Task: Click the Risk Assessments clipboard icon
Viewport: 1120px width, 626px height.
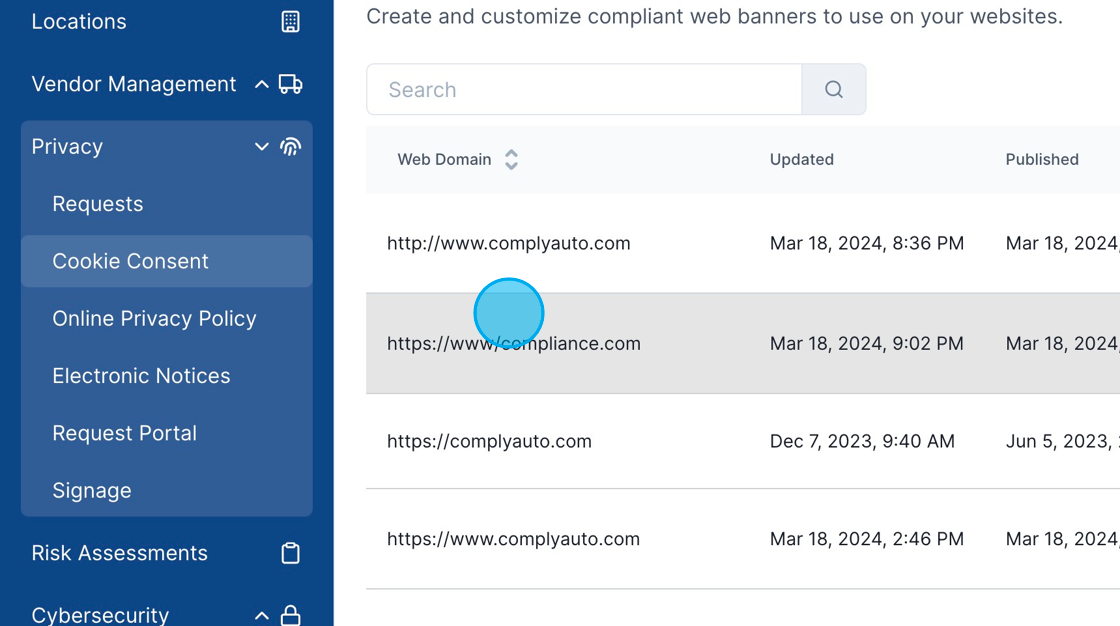Action: click(x=290, y=553)
